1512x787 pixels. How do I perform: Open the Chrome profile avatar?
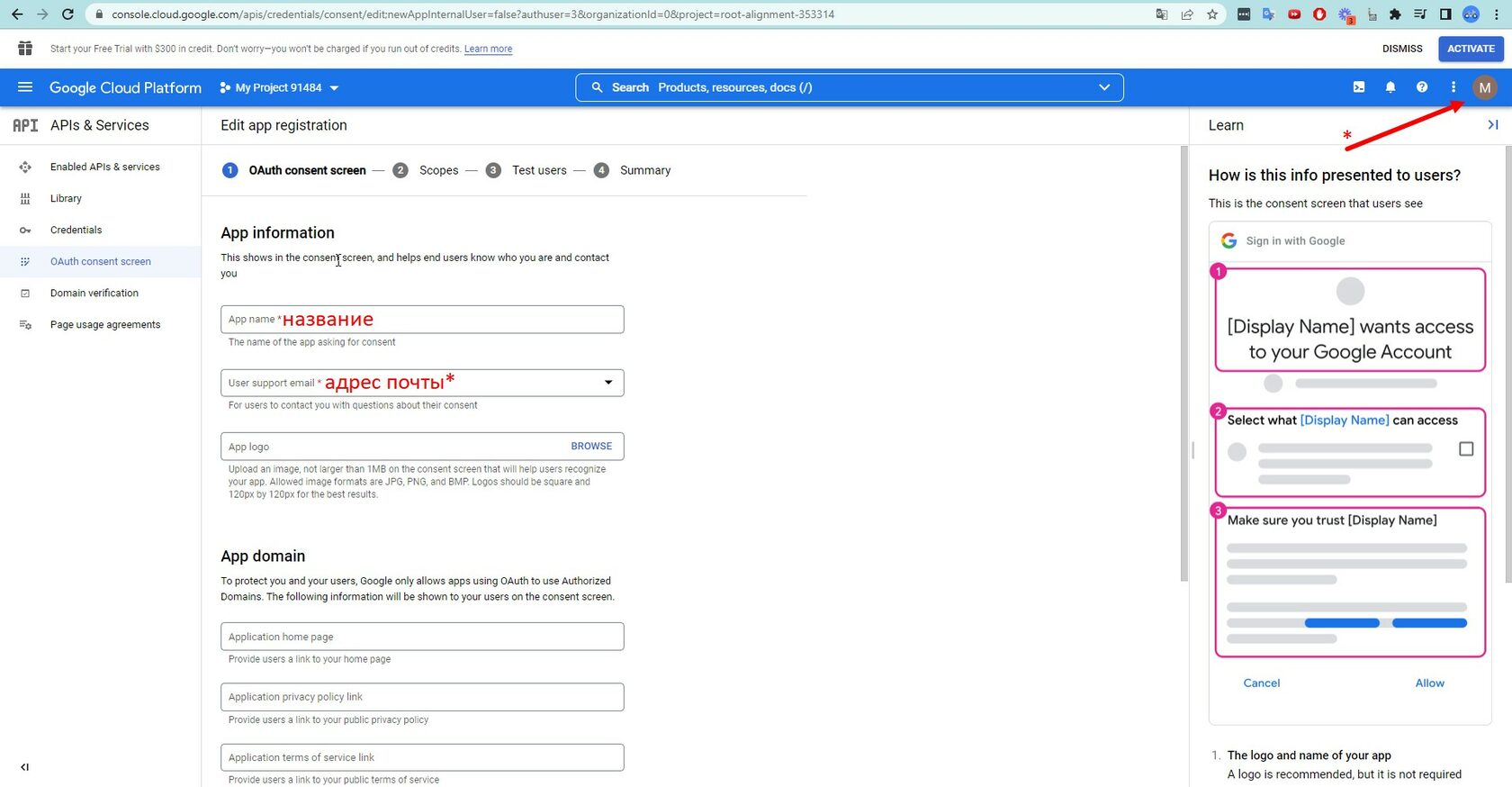(1471, 14)
